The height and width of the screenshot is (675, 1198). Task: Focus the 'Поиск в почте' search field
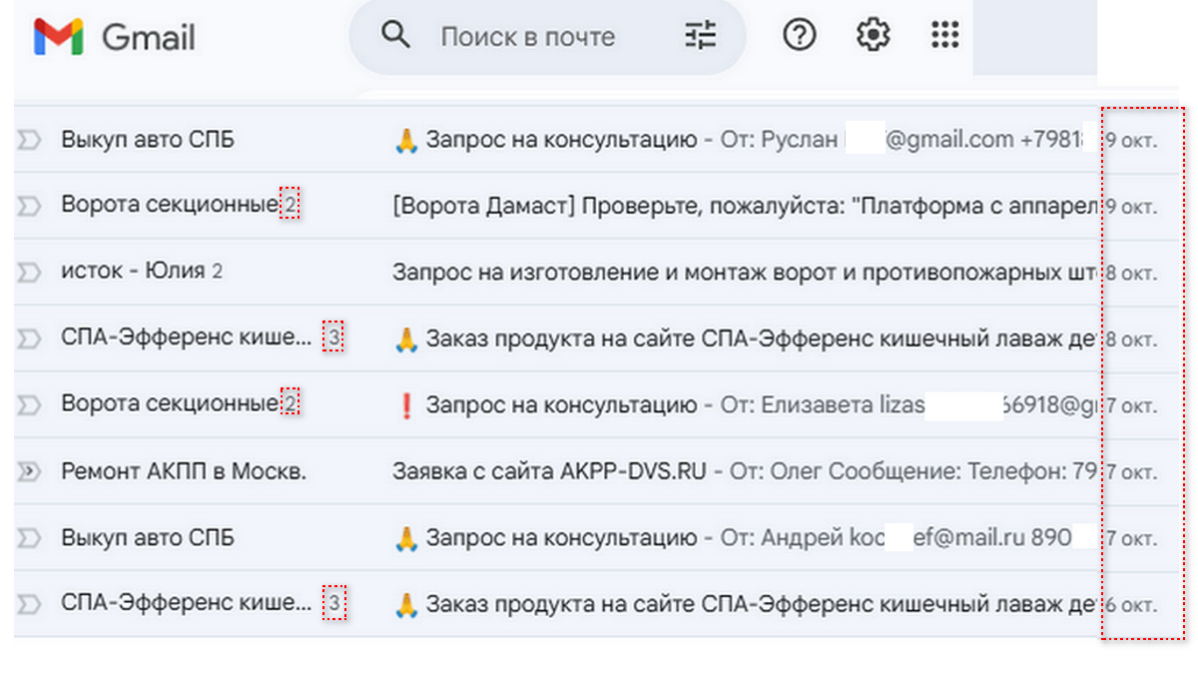546,37
